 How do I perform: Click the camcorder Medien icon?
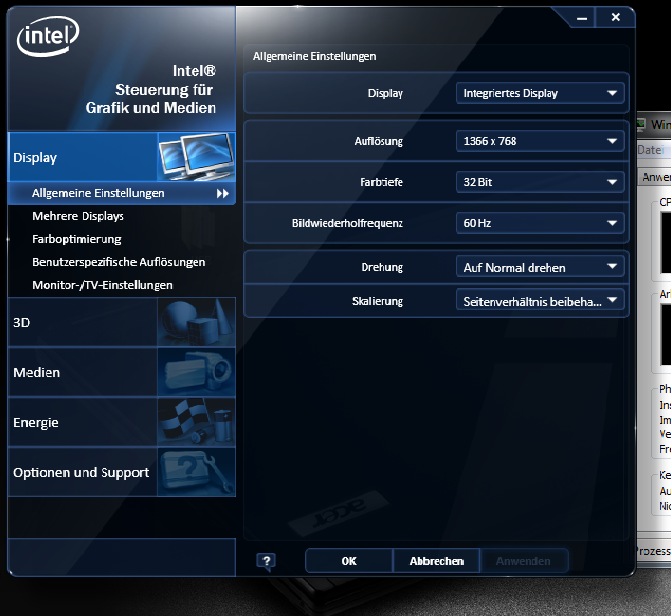[197, 372]
